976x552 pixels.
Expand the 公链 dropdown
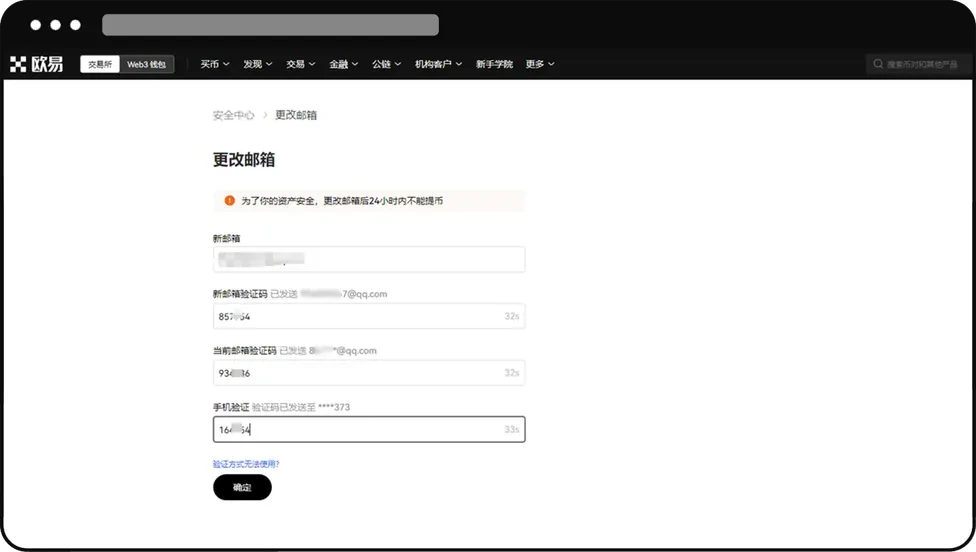pyautogui.click(x=386, y=64)
